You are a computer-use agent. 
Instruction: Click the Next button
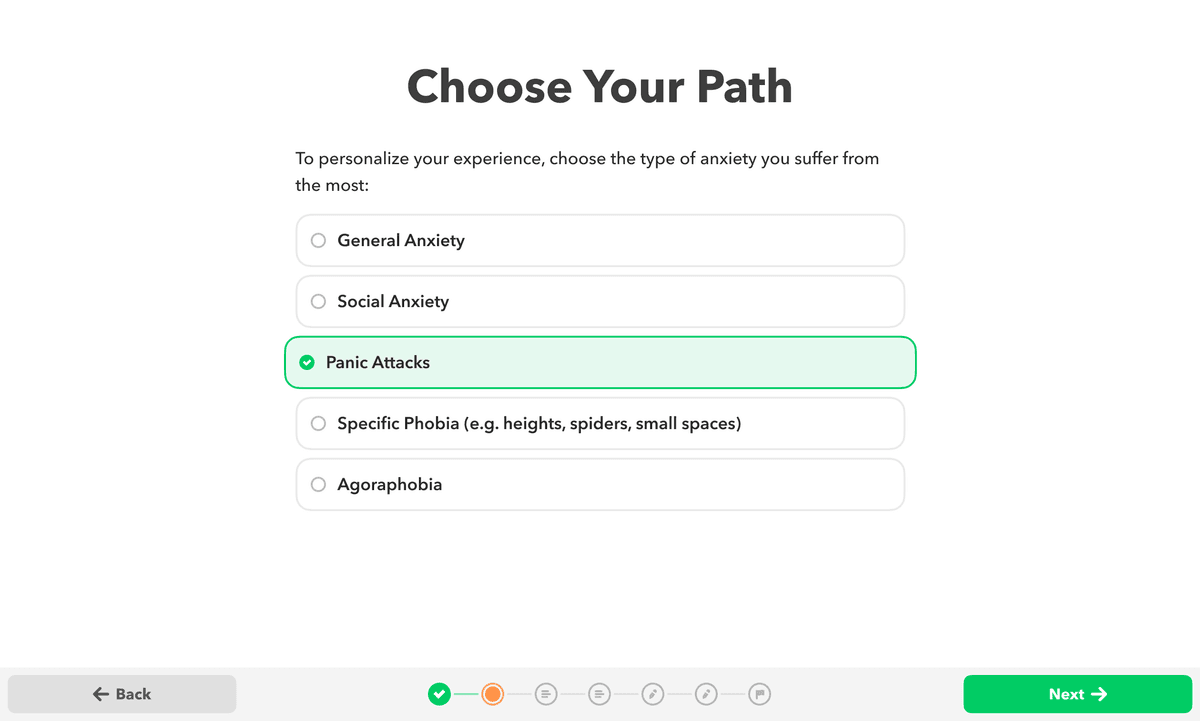pyautogui.click(x=1077, y=694)
